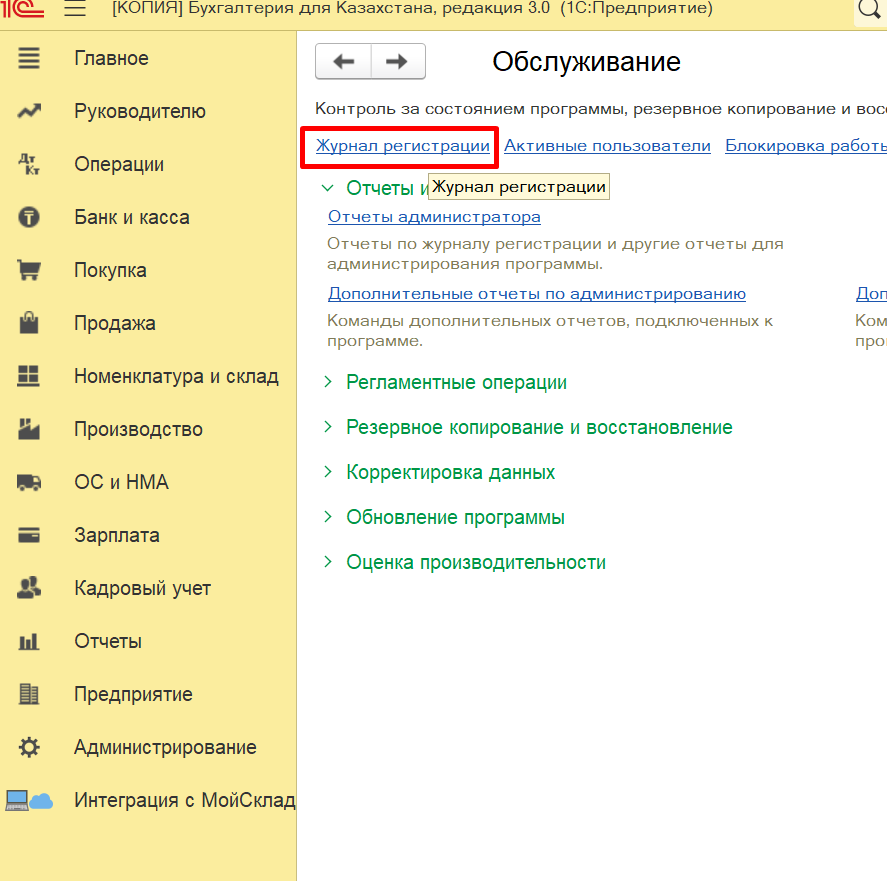Open the Руководителю section

140,111
